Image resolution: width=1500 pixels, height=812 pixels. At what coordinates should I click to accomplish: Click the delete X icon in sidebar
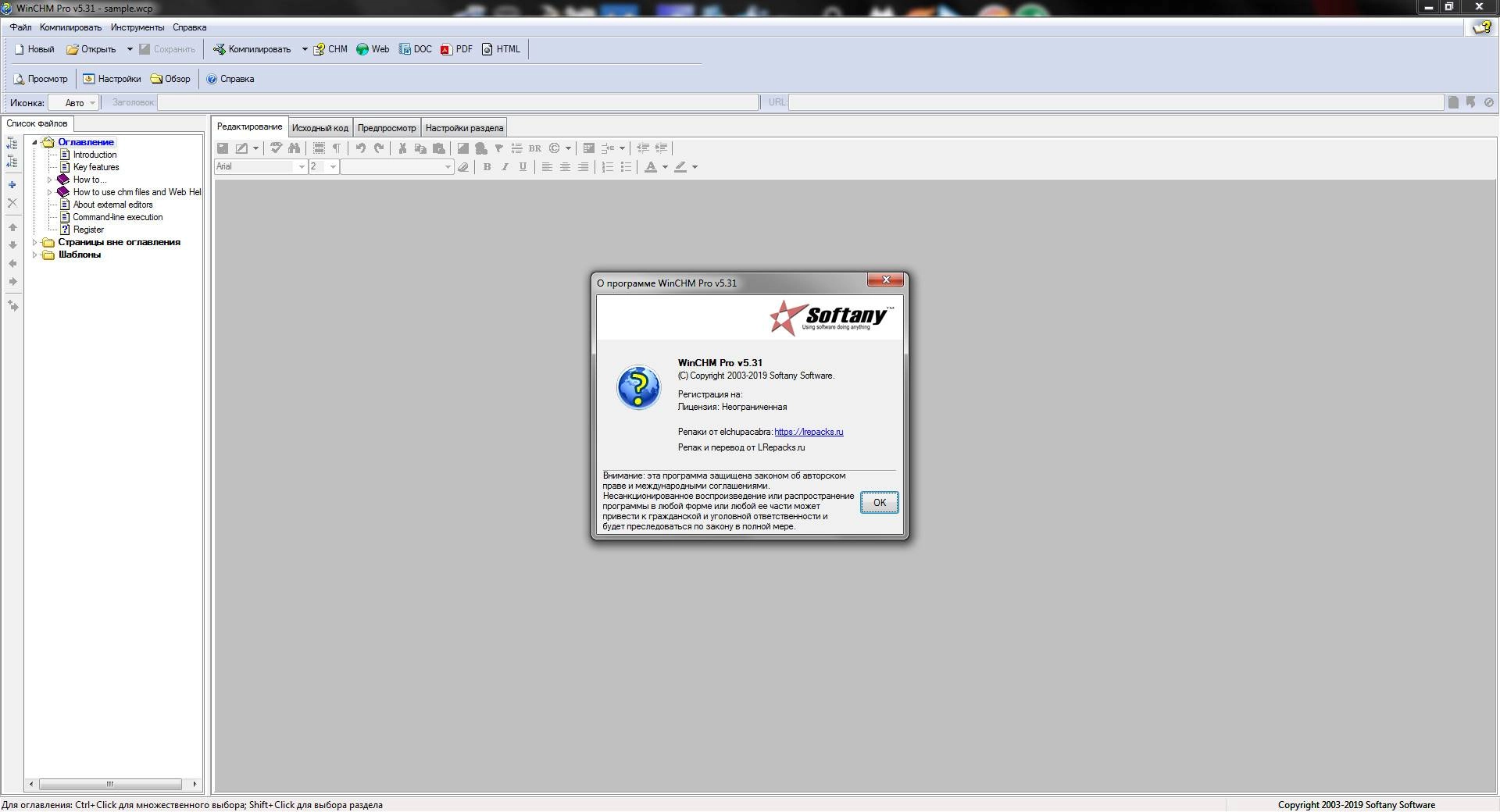point(12,203)
